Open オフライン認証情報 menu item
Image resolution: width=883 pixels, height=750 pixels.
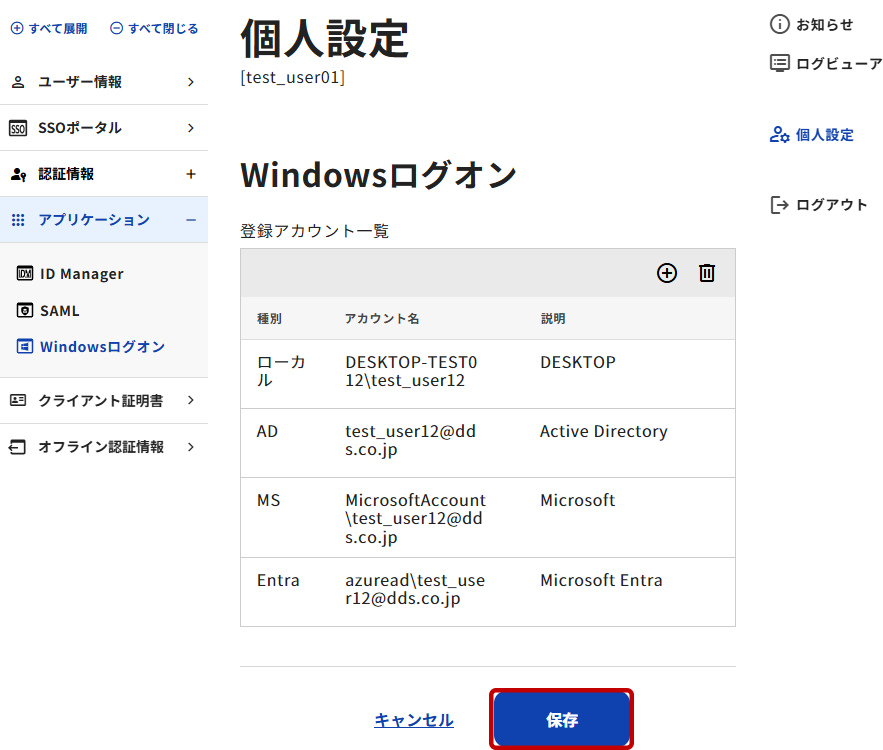[103, 447]
